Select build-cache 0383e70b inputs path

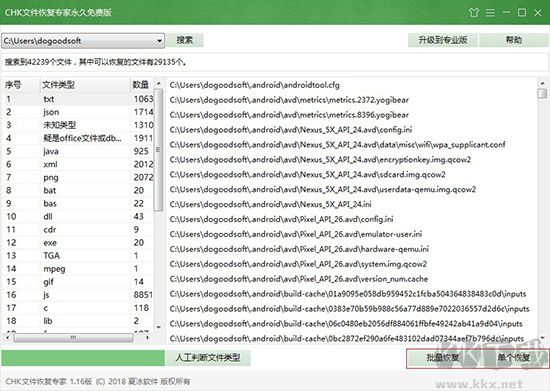(349, 309)
